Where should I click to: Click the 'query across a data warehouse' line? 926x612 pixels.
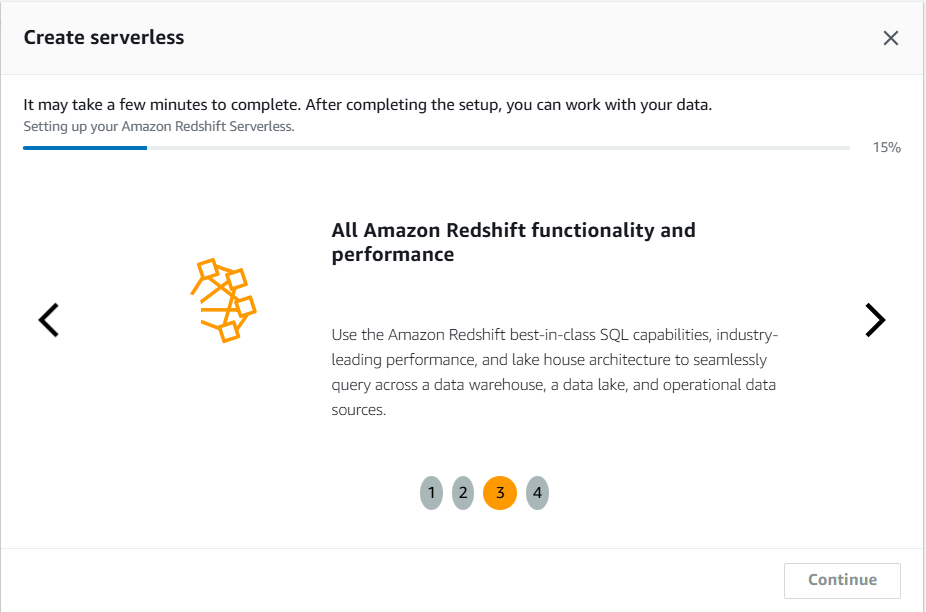(553, 385)
